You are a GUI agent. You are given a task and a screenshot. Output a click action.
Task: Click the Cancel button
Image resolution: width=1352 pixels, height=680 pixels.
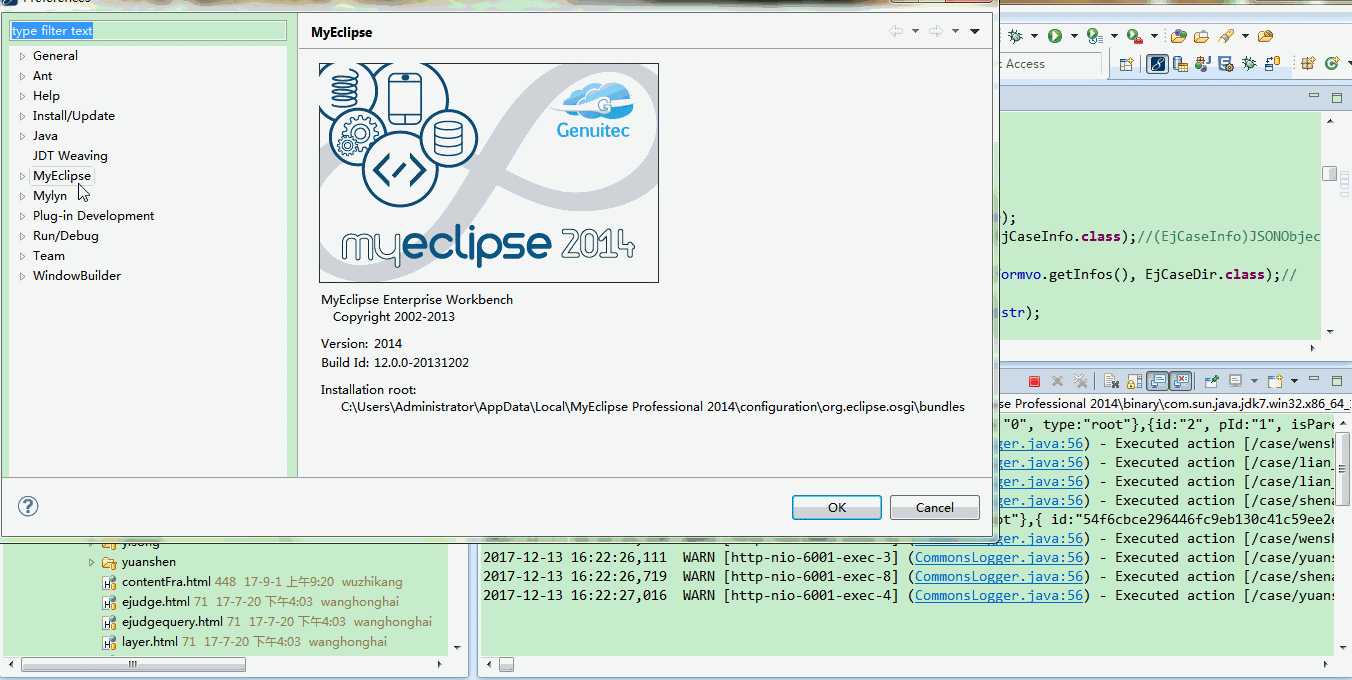click(935, 507)
